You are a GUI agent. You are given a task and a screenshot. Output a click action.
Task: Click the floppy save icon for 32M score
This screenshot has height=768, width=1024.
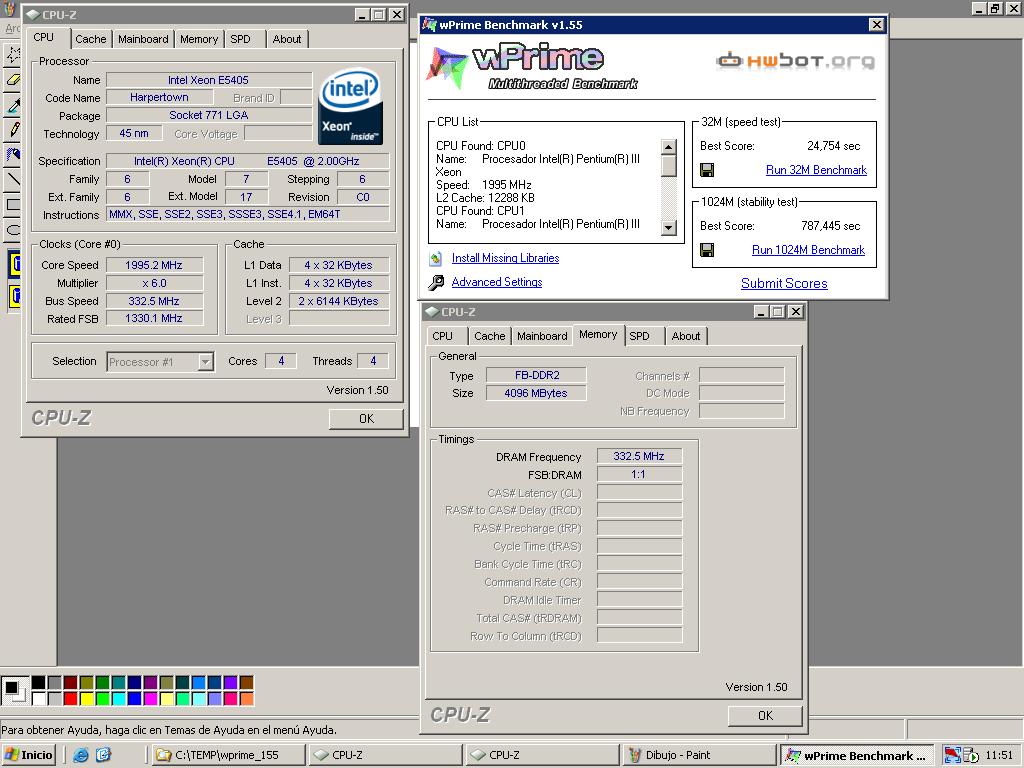707,170
